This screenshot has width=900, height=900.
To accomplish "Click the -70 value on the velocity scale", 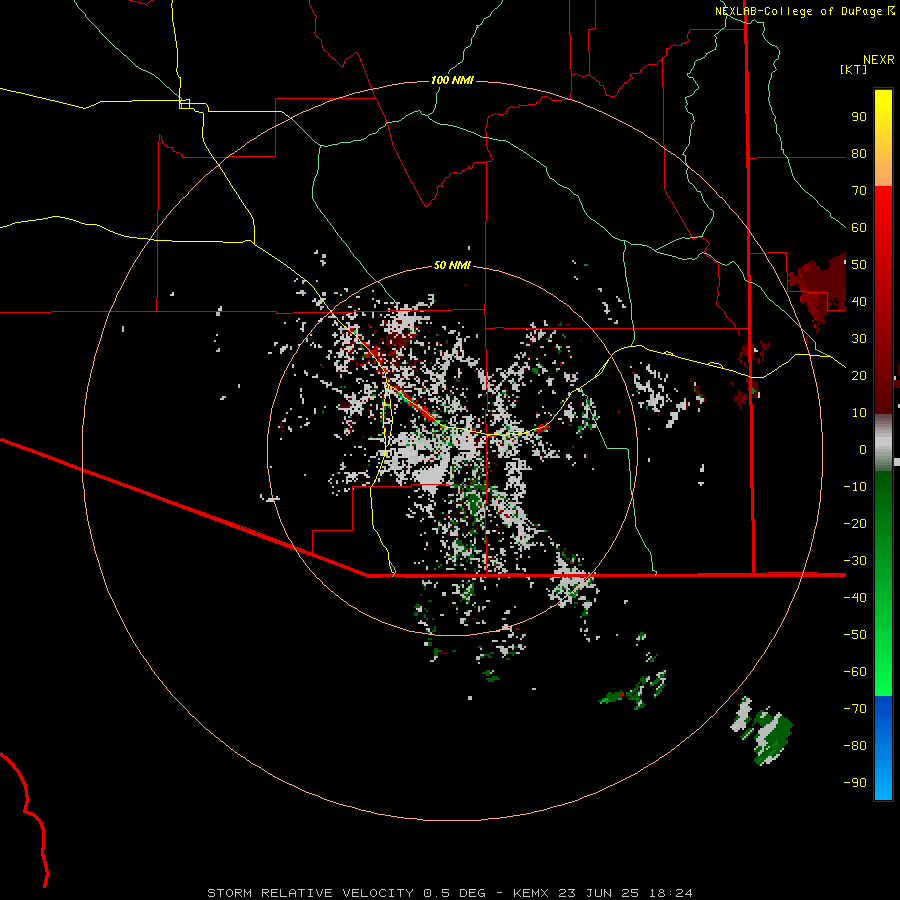I will pyautogui.click(x=855, y=709).
